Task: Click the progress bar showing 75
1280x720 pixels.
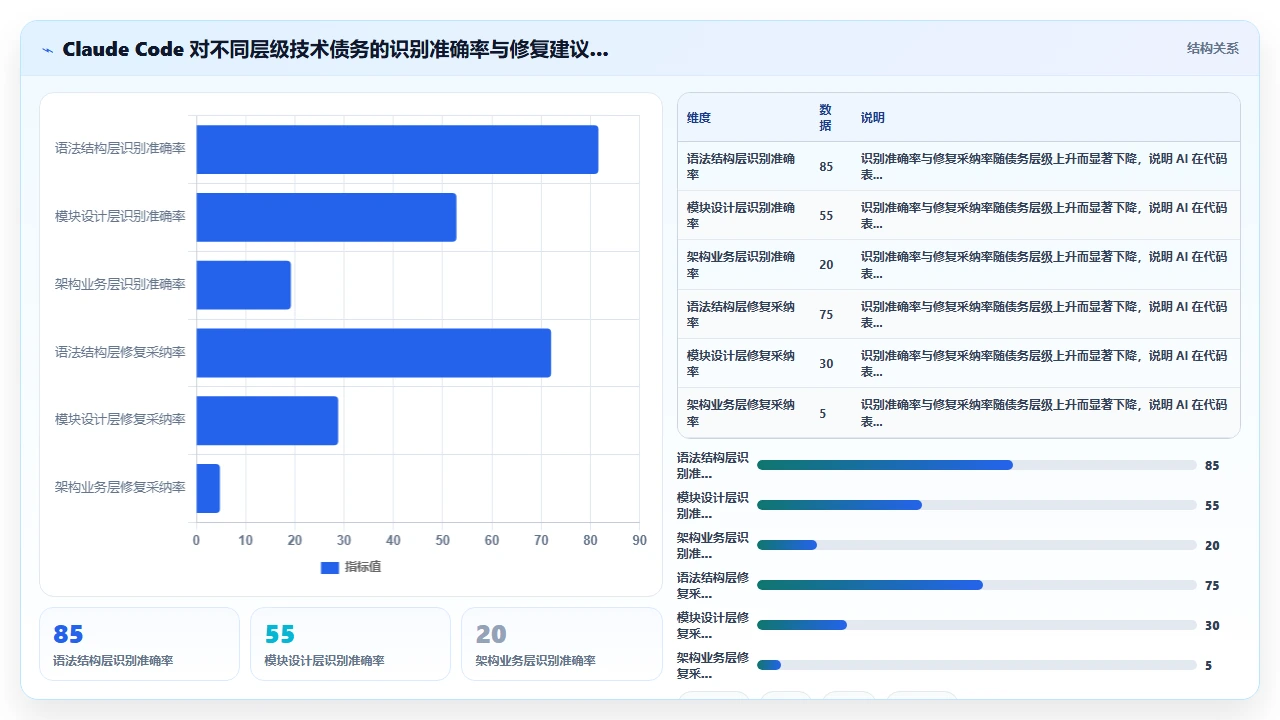Action: pyautogui.click(x=977, y=585)
